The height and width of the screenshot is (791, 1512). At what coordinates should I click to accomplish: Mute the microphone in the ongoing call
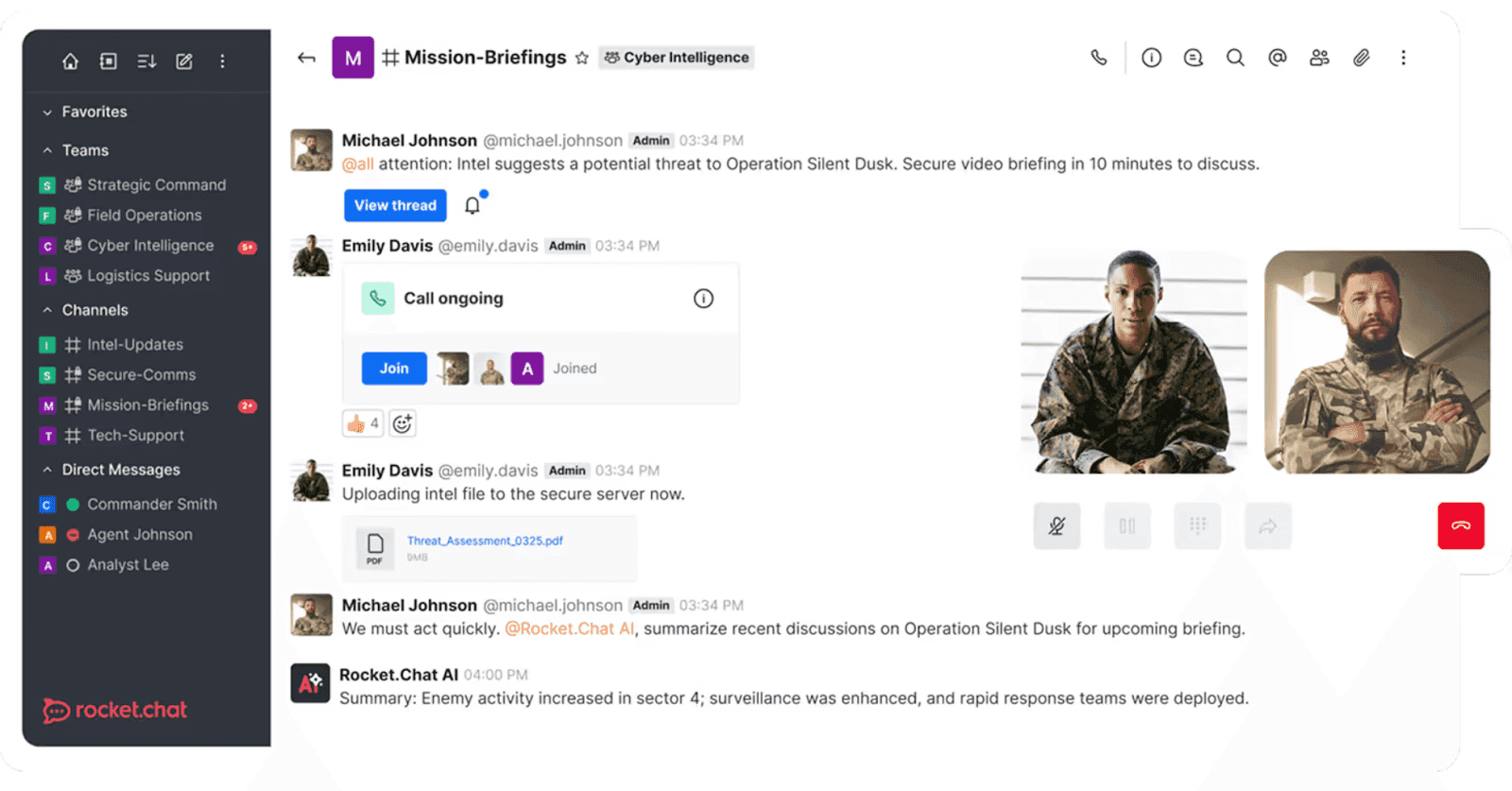(x=1057, y=526)
